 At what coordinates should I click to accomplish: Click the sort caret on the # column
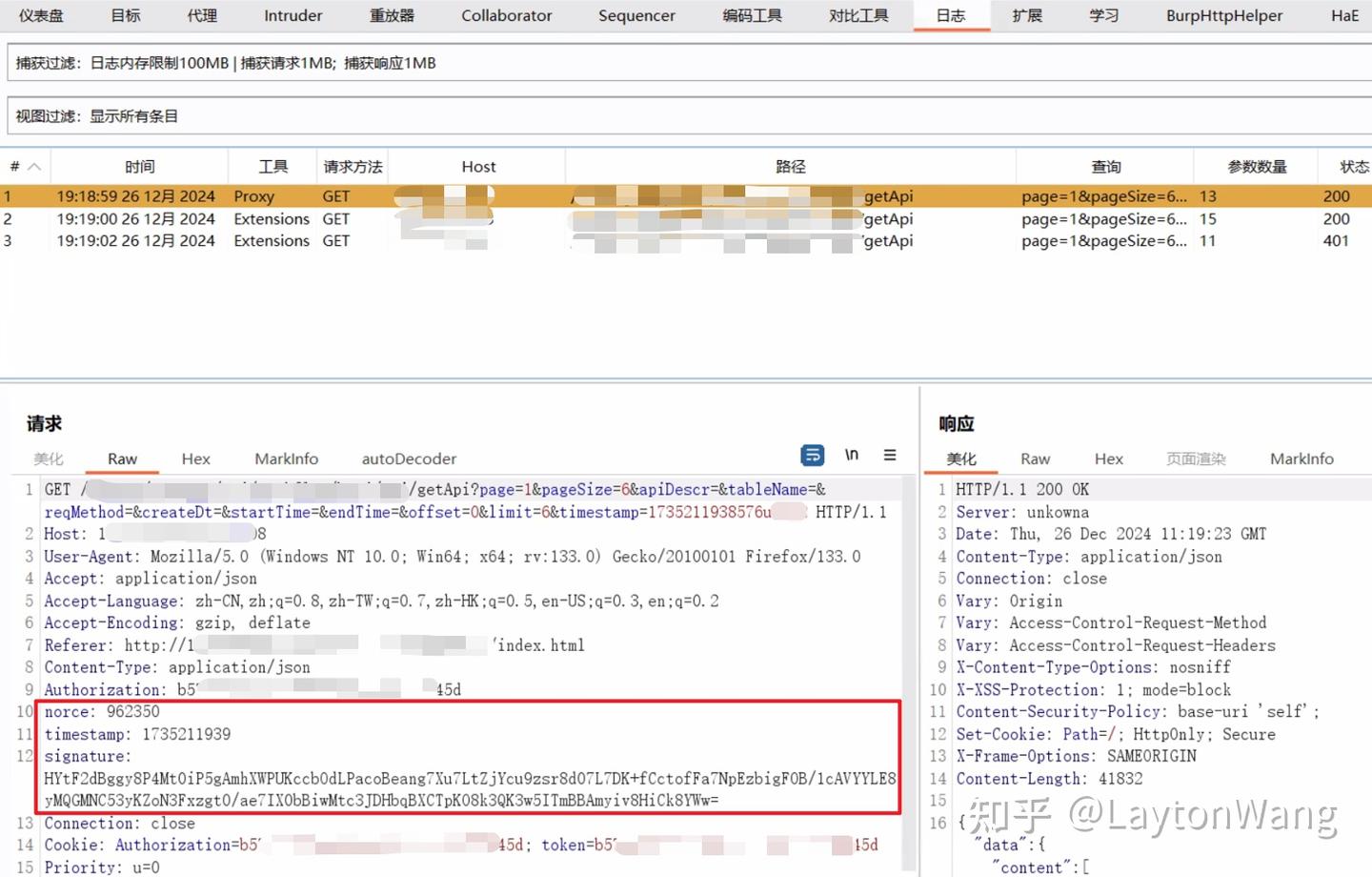click(33, 165)
